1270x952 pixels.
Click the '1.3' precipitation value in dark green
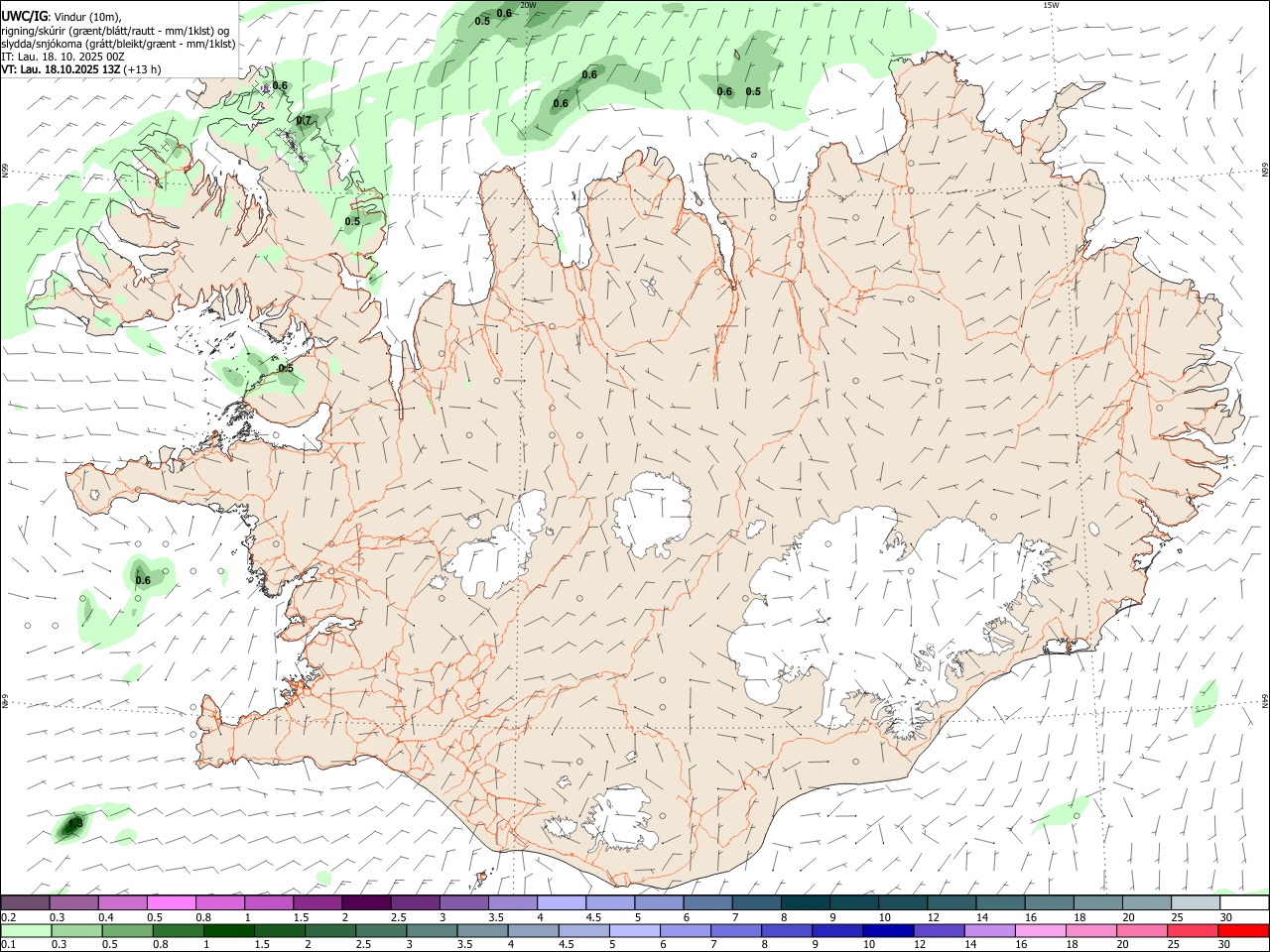[x=74, y=823]
